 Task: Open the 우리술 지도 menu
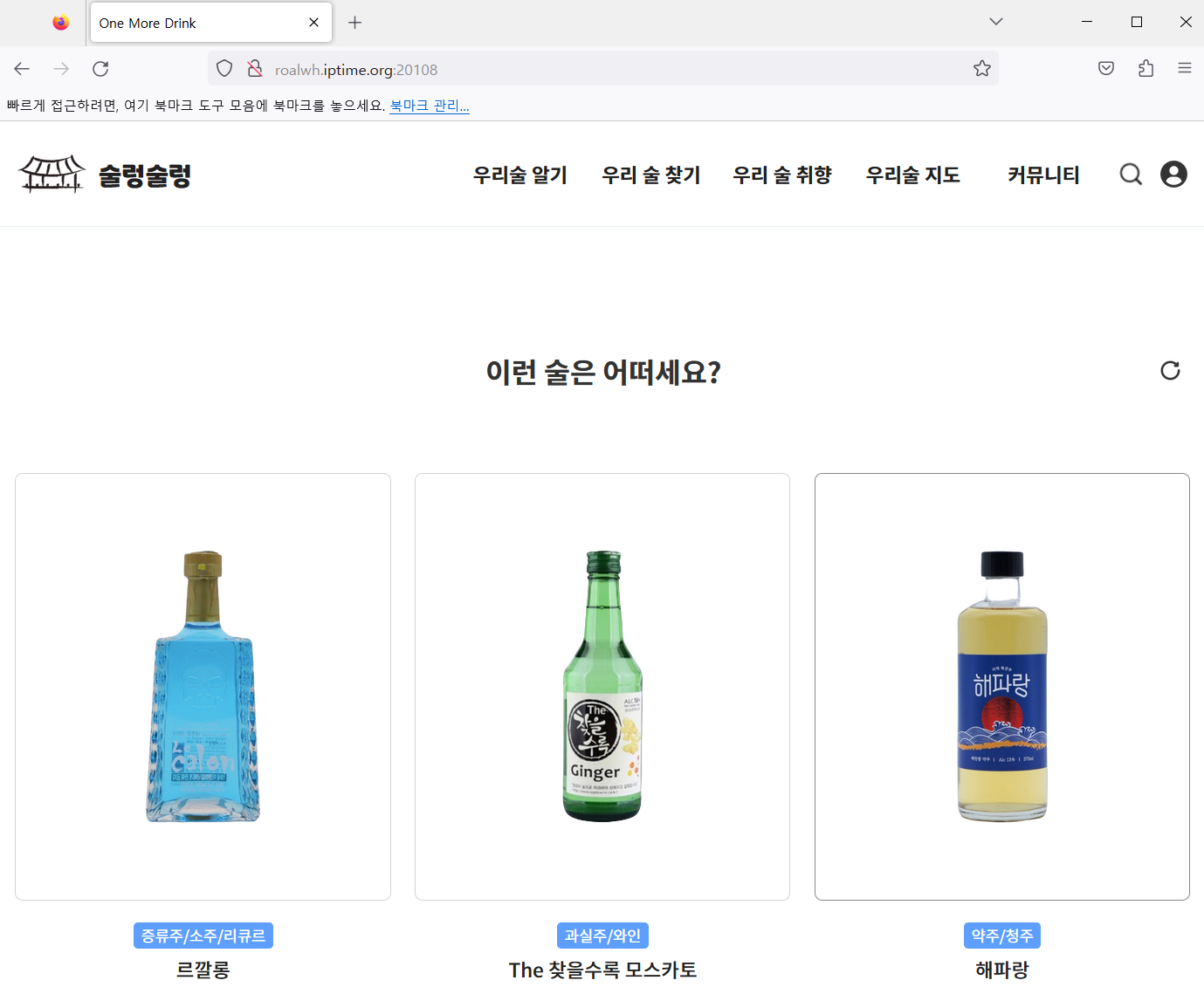(913, 175)
